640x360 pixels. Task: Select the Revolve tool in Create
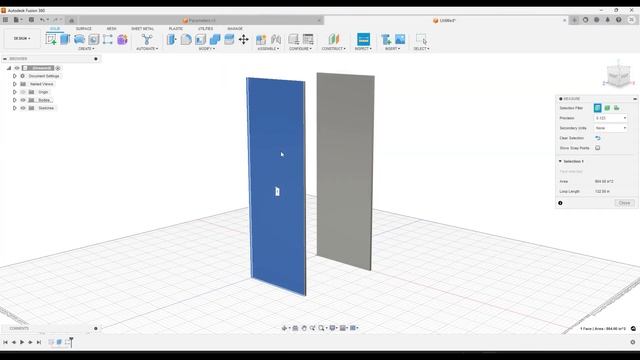tap(79, 39)
